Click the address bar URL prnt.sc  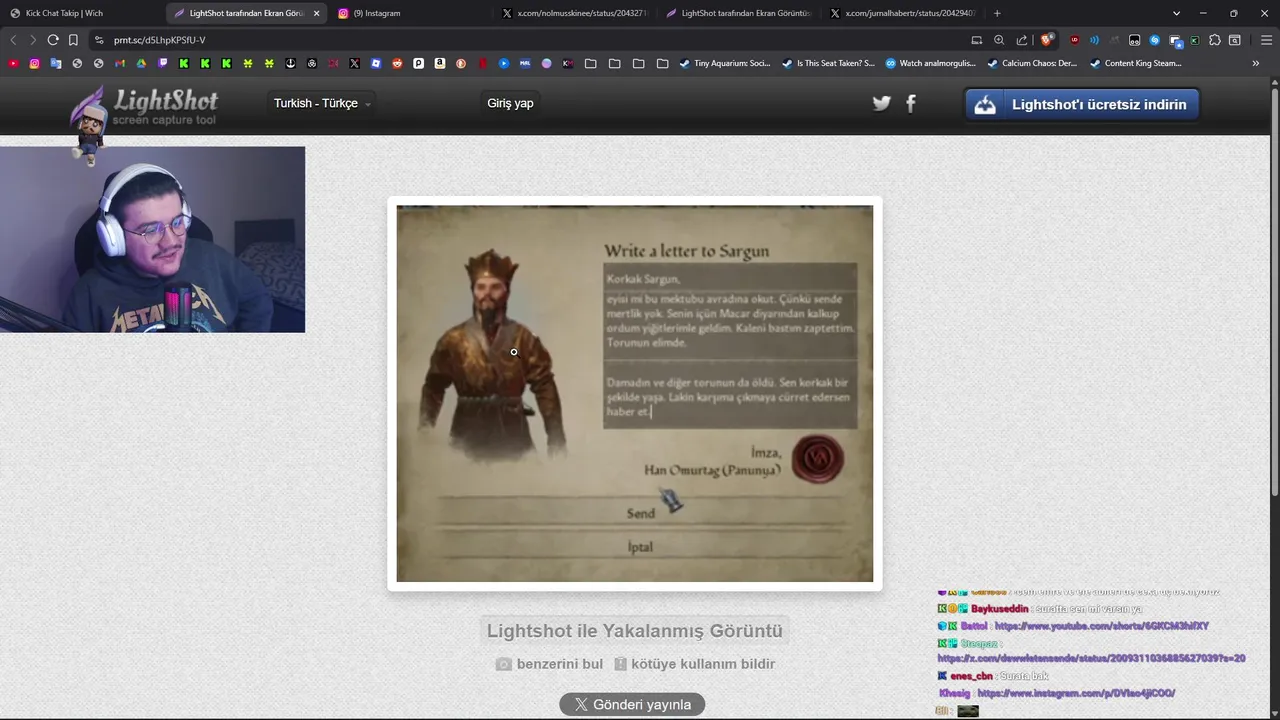click(x=160, y=40)
